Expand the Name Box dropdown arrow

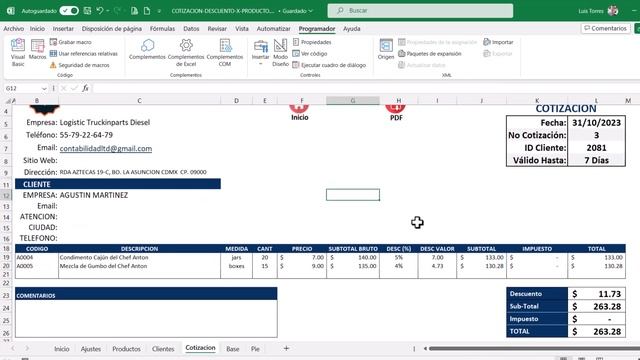(x=44, y=89)
